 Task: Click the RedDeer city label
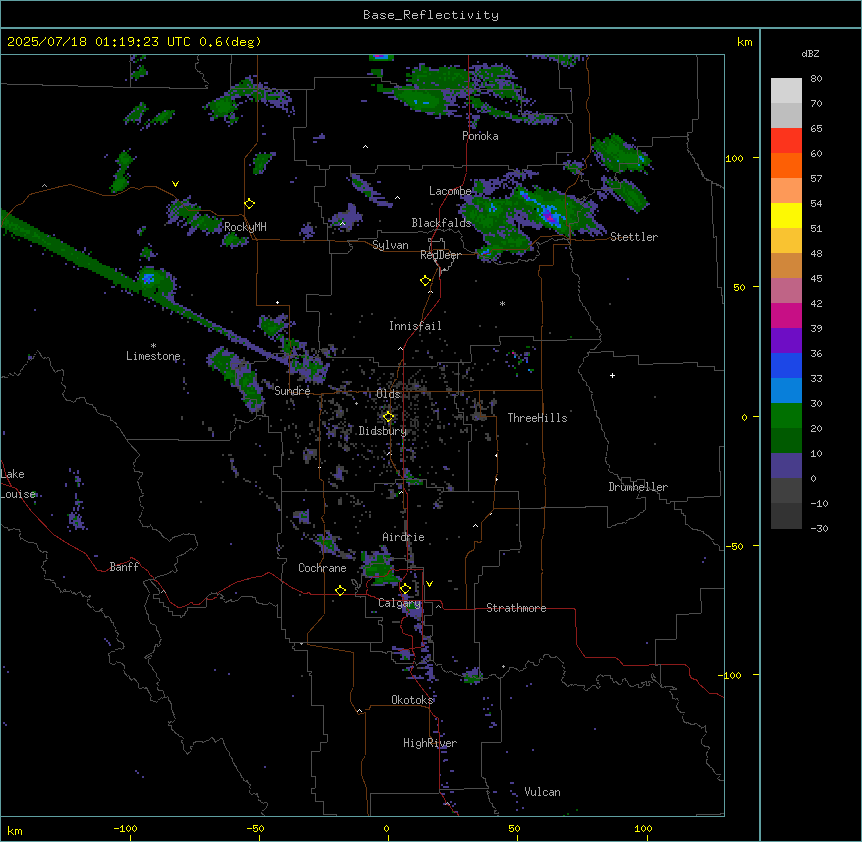(440, 255)
